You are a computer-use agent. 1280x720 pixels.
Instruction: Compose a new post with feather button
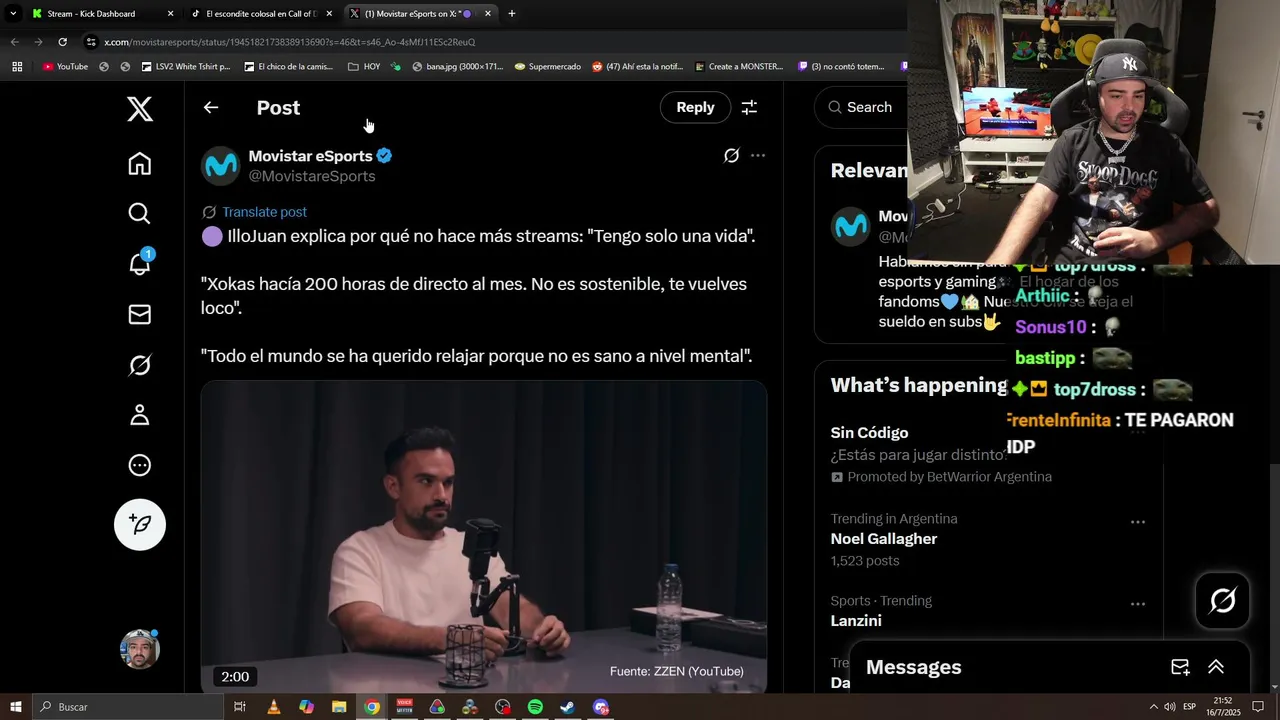[140, 524]
